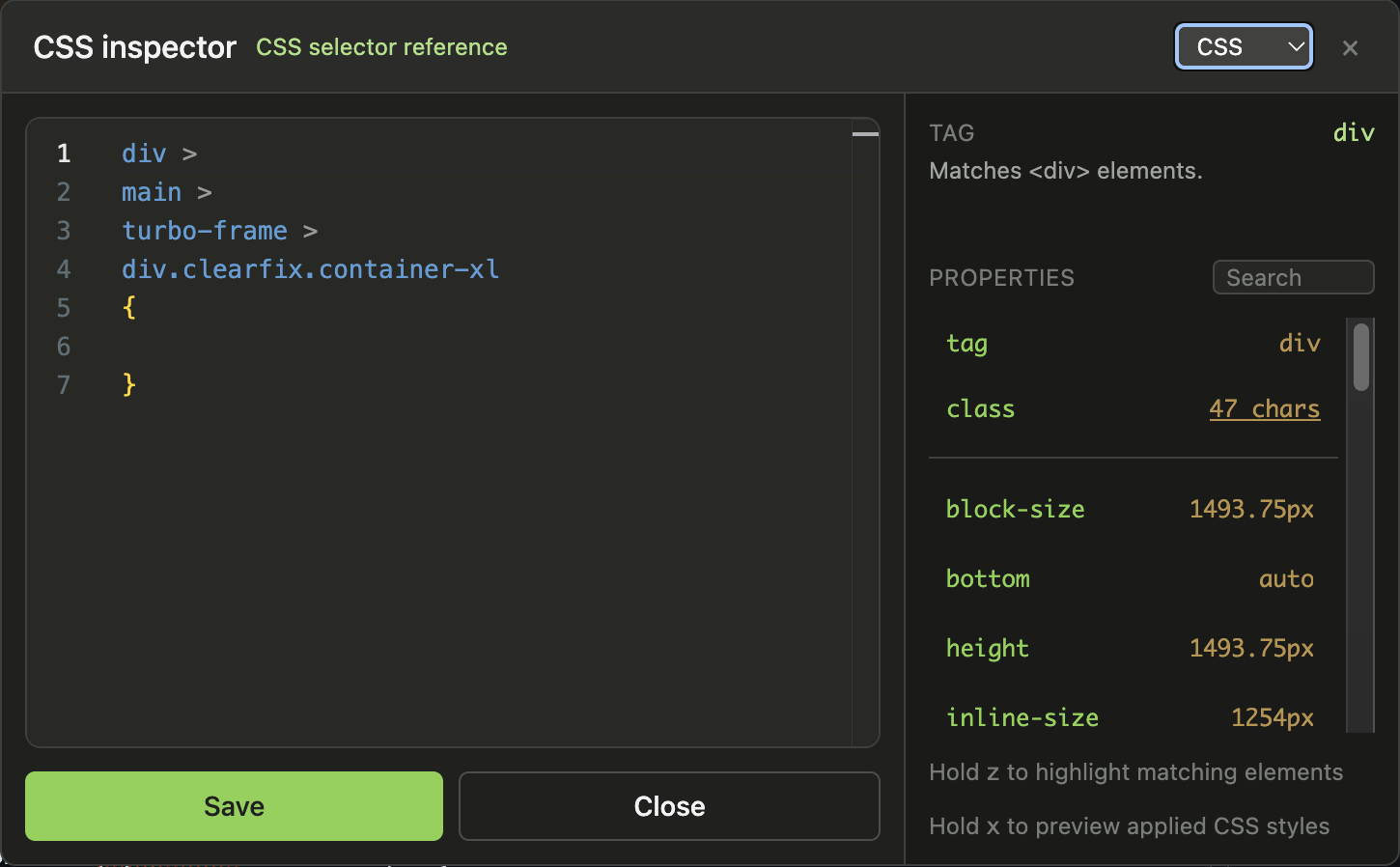Place cursor on empty line 6
This screenshot has width=1400, height=867.
coord(386,347)
